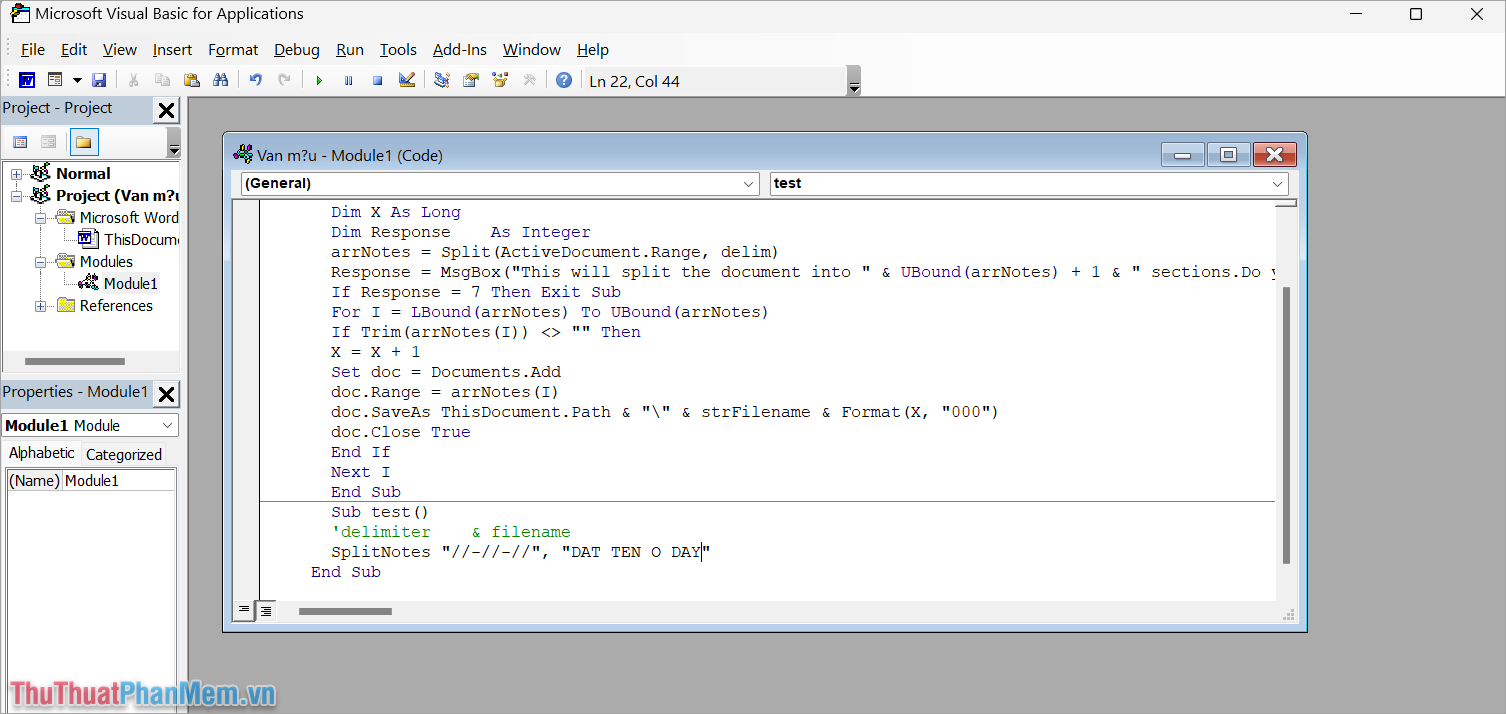This screenshot has height=714, width=1506.
Task: Click the Find binoculars icon
Action: click(221, 81)
